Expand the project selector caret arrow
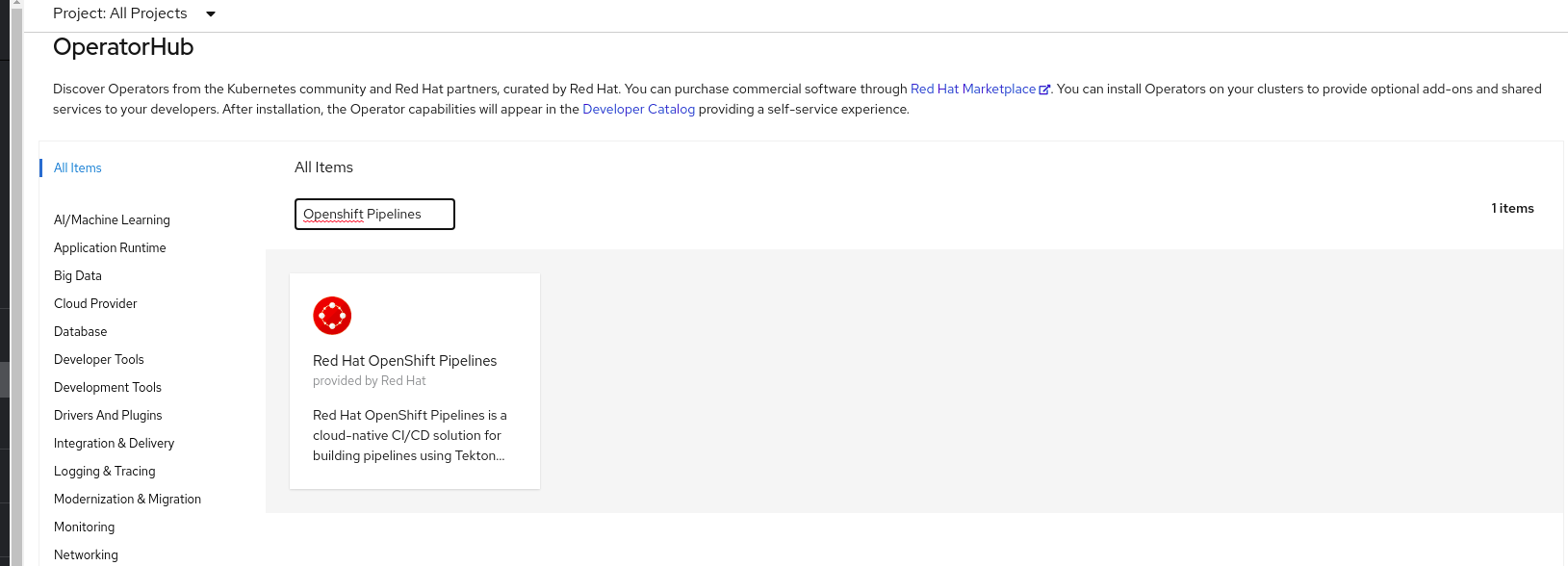The image size is (1568, 566). coord(210,14)
